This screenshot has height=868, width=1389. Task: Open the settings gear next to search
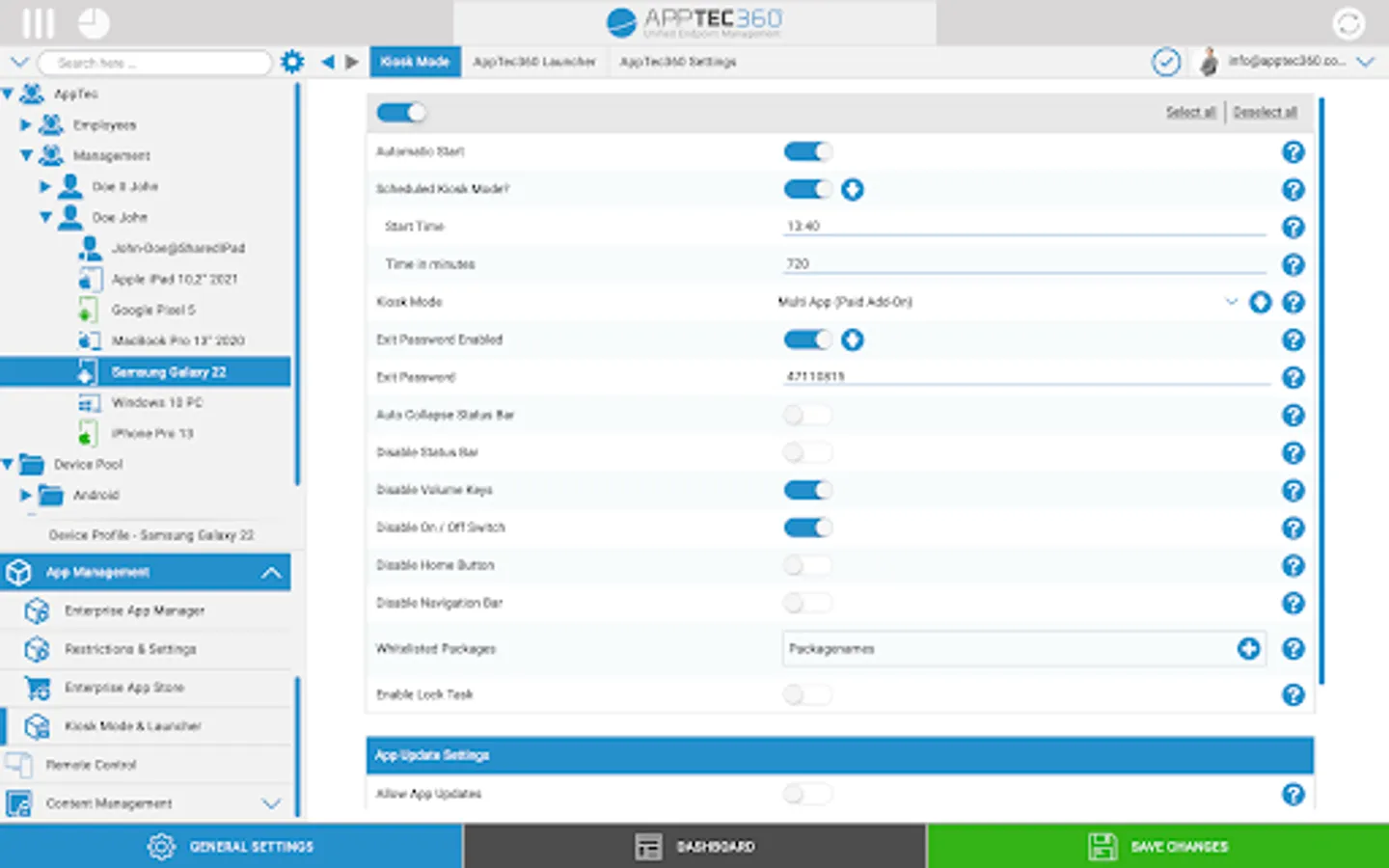(x=292, y=62)
